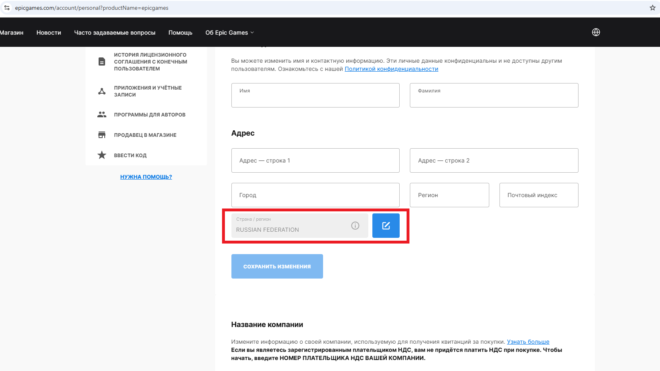Expand the Об Epic Games dropdown
Screen dimensions: 660x371
tap(229, 32)
